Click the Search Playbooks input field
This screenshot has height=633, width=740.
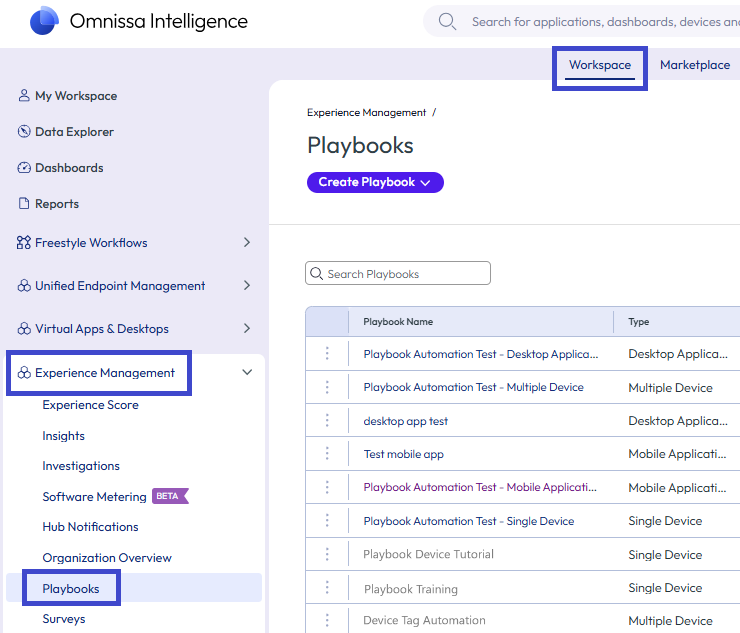coord(398,273)
